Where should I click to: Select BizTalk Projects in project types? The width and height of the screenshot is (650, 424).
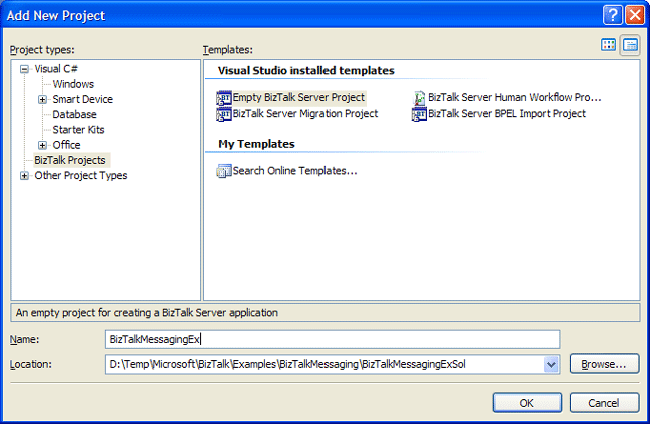click(x=70, y=160)
